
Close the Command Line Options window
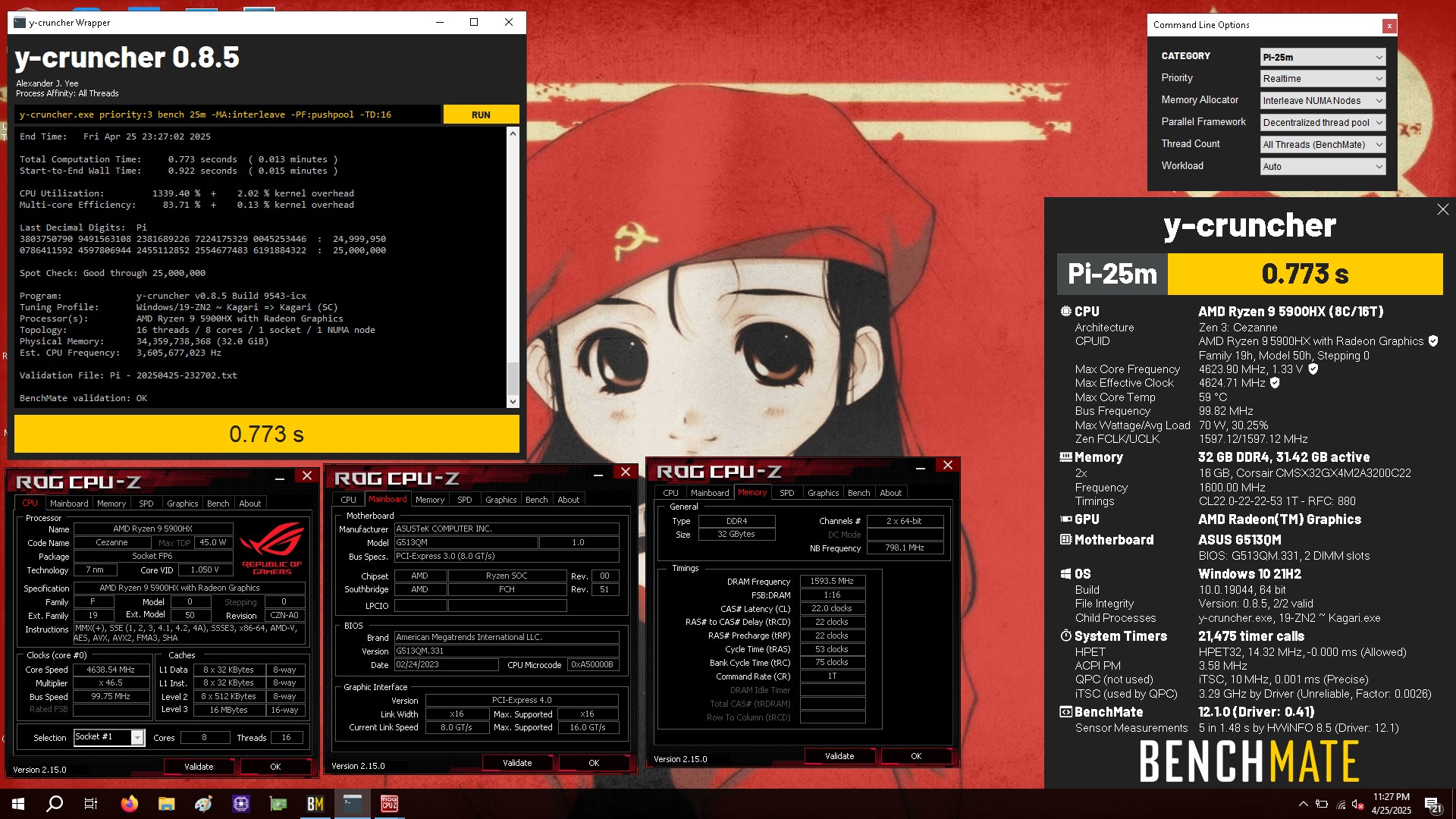coord(1389,26)
